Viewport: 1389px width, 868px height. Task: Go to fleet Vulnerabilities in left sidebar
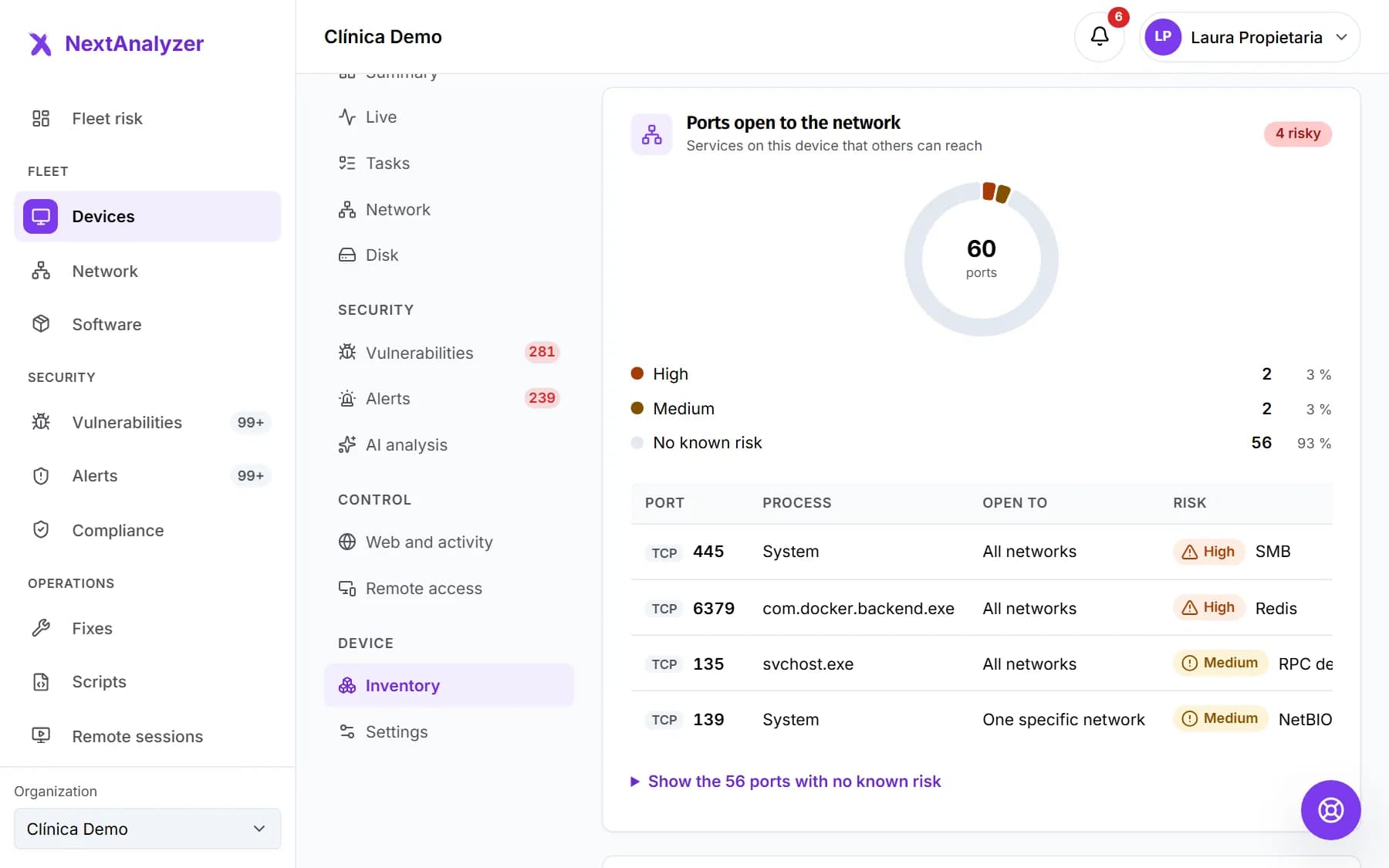(x=147, y=423)
